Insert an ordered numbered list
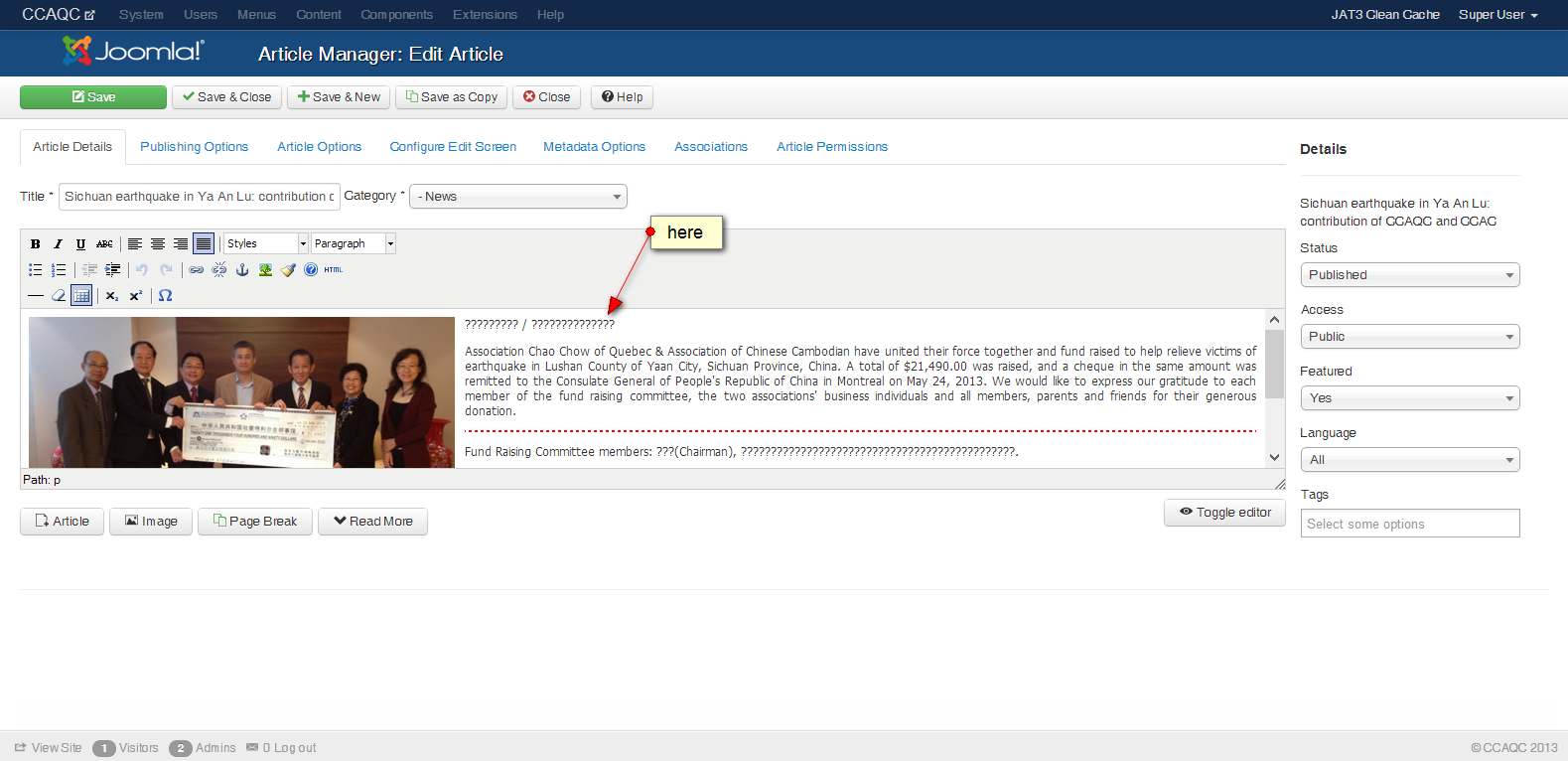1568x761 pixels. click(x=59, y=269)
